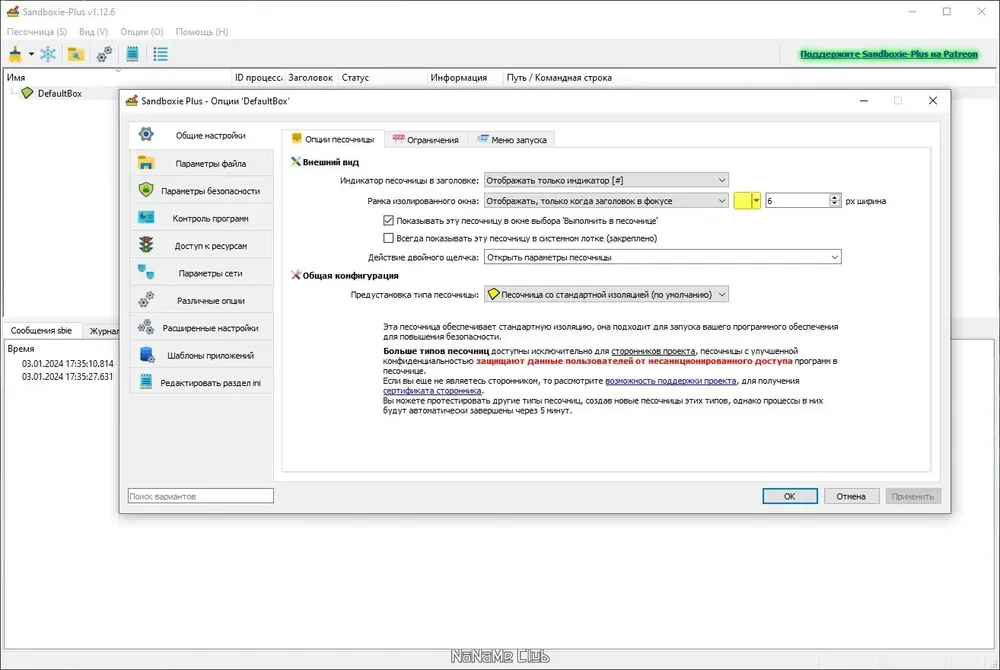Open Опции (O) menu
This screenshot has height=670, width=1000.
coord(142,31)
